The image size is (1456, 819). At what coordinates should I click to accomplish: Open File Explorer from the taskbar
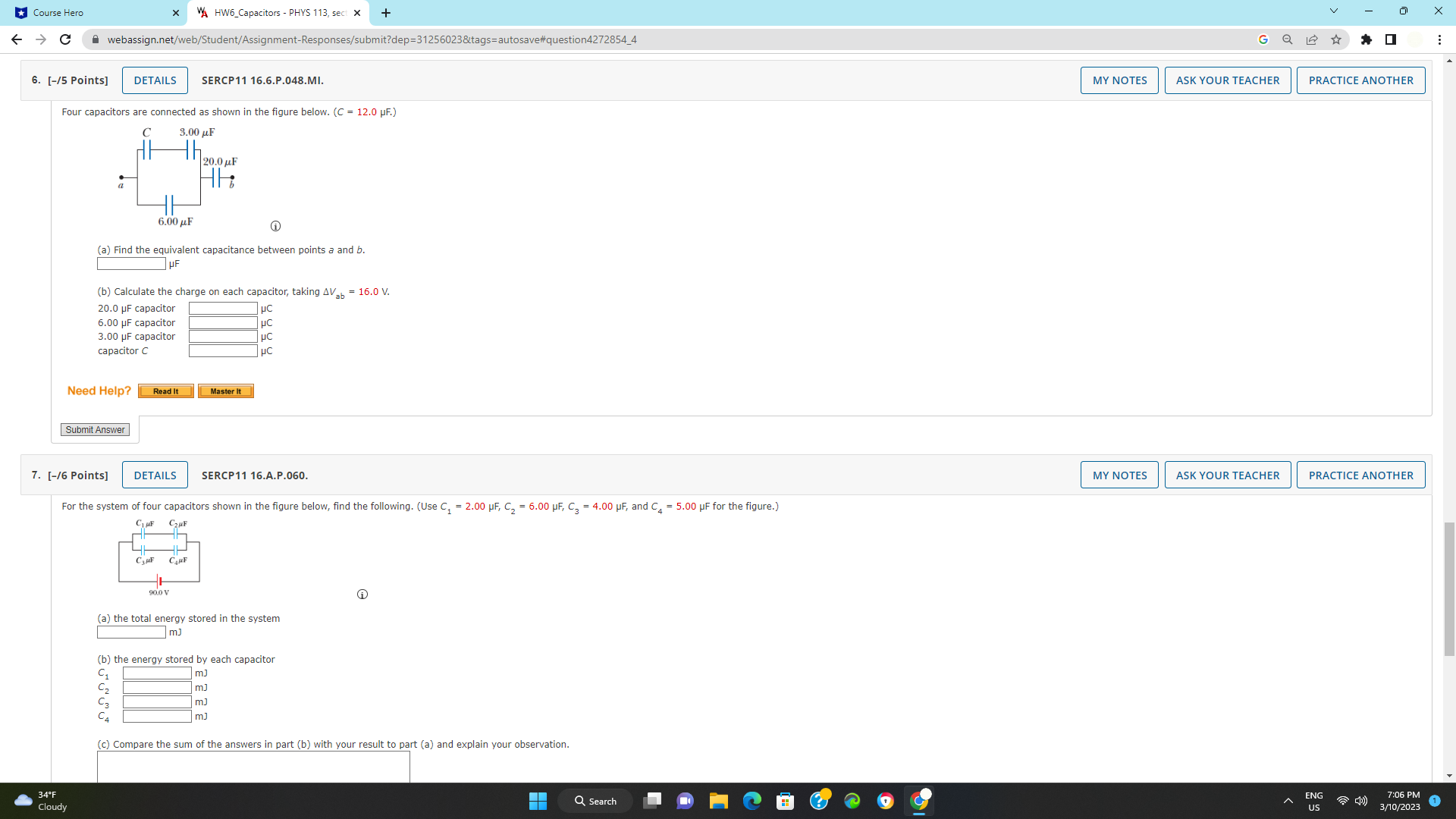(718, 801)
